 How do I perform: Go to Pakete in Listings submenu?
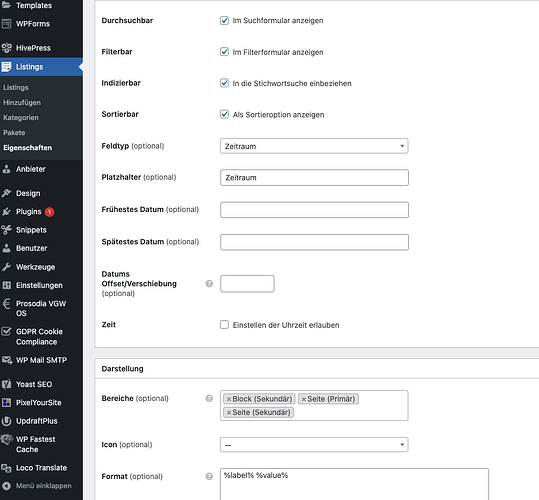(x=14, y=133)
